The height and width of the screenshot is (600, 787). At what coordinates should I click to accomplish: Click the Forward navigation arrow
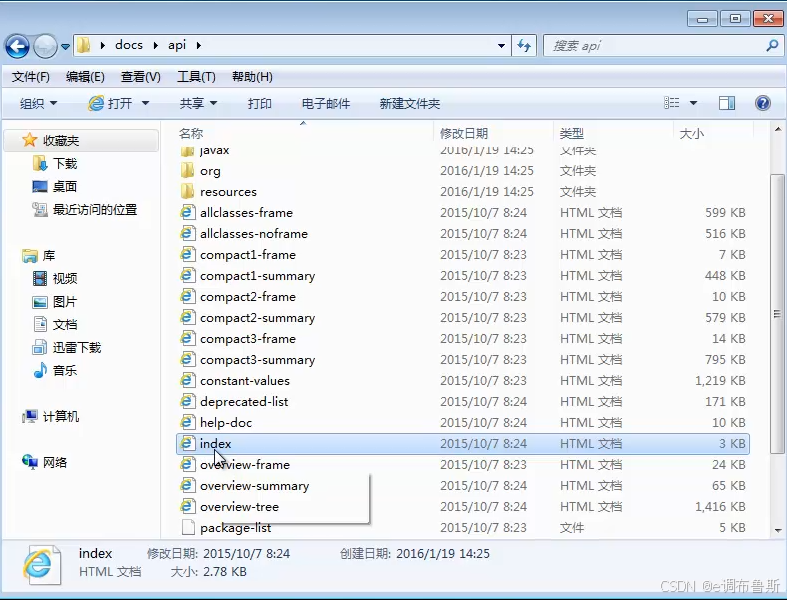45,46
